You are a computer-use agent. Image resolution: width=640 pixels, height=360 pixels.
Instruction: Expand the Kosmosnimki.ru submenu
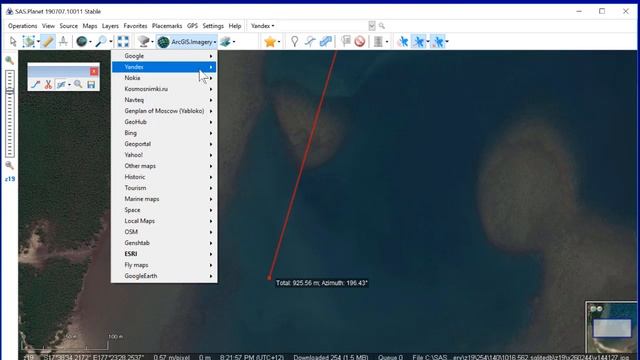point(164,89)
